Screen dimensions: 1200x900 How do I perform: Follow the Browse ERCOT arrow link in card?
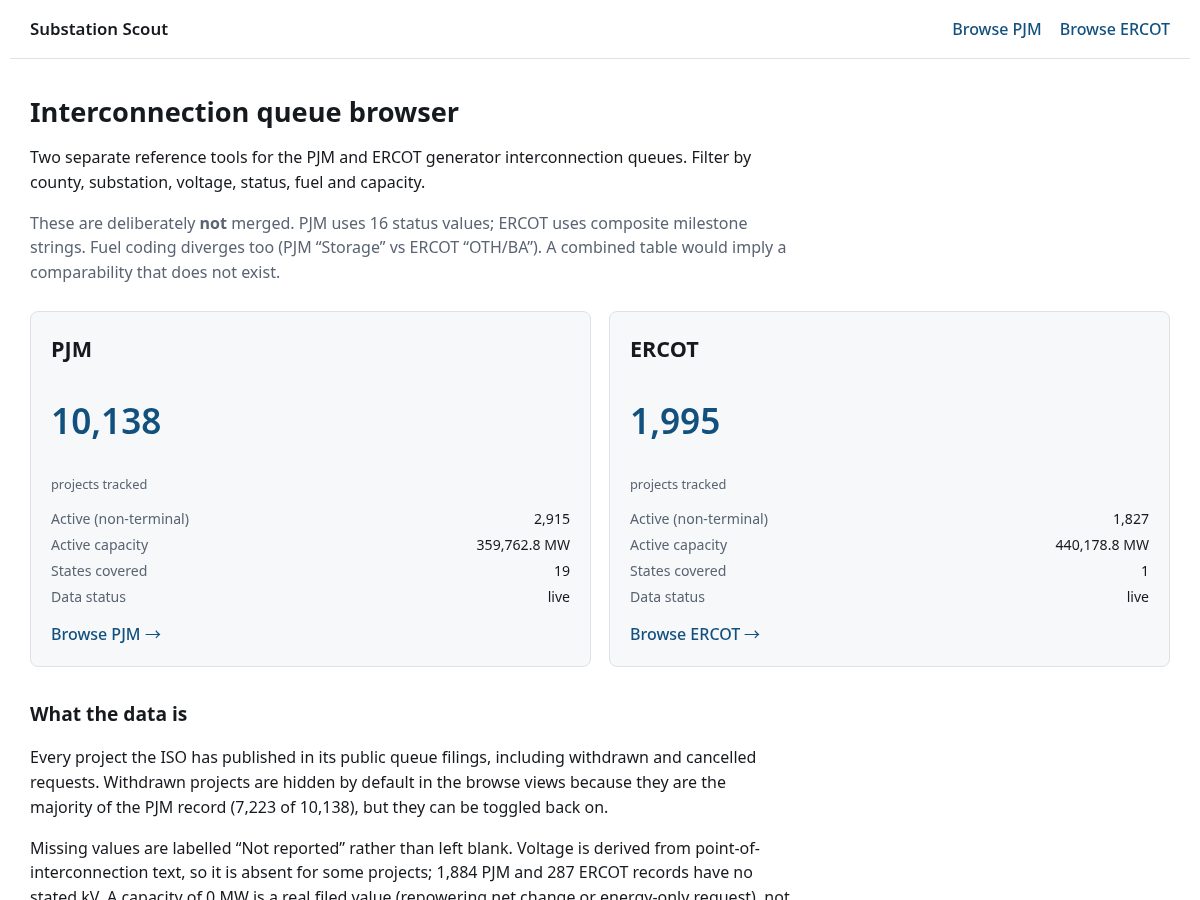pyautogui.click(x=695, y=634)
